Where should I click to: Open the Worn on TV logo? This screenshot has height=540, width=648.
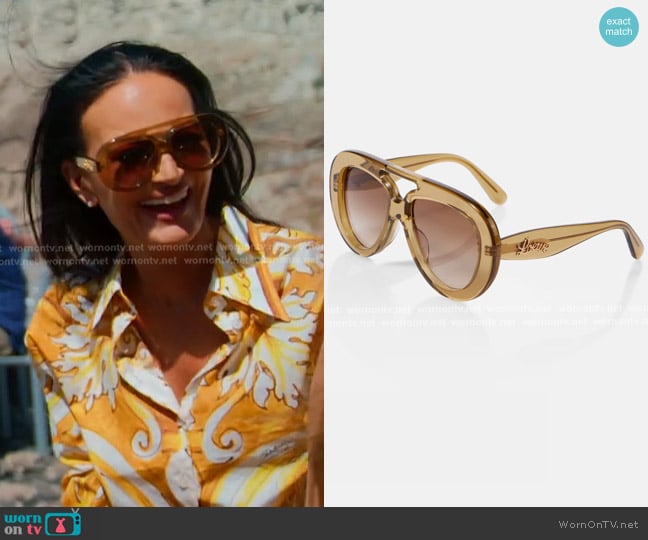pyautogui.click(x=42, y=523)
